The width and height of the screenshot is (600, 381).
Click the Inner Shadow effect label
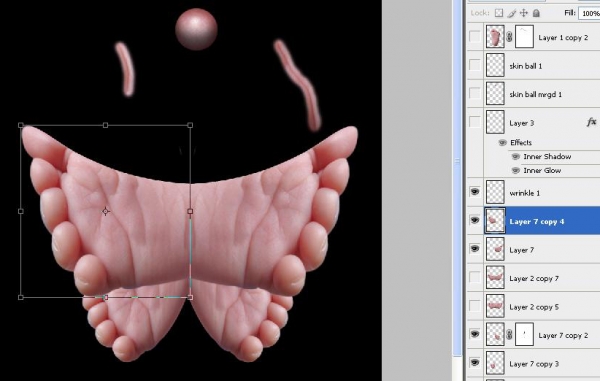click(547, 156)
